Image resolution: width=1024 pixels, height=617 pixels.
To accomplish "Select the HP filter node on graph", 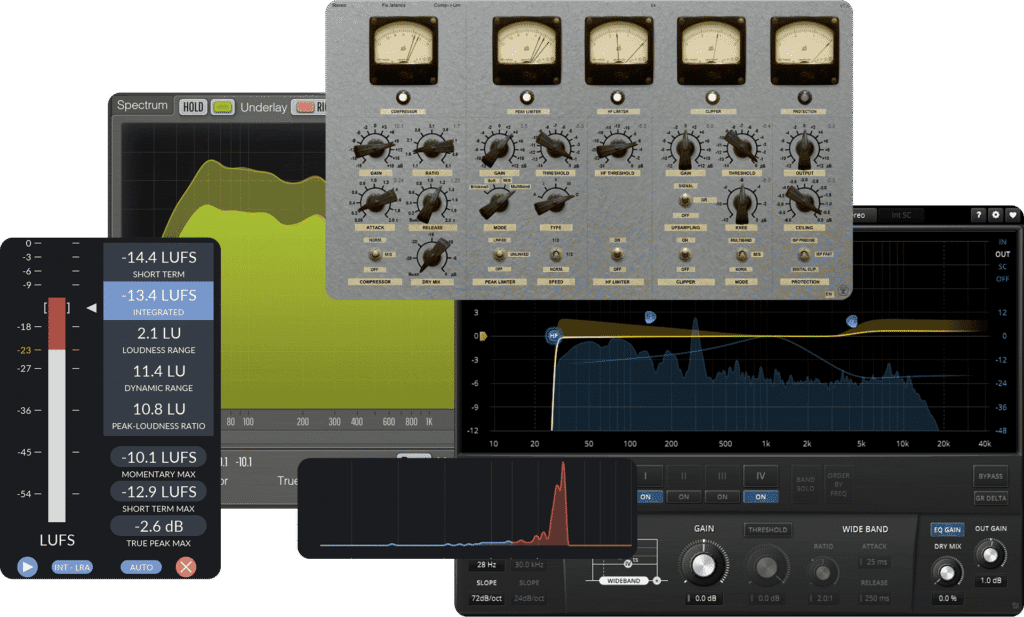I will [553, 337].
